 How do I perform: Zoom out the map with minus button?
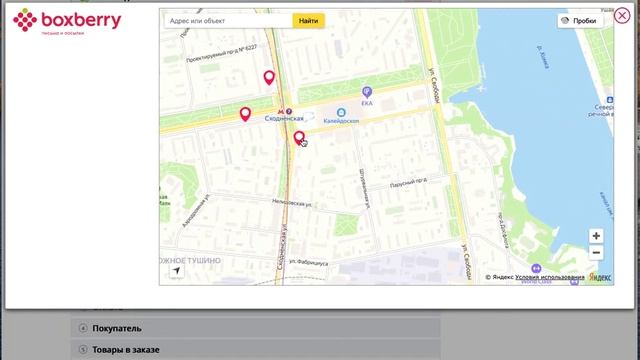pyautogui.click(x=596, y=253)
